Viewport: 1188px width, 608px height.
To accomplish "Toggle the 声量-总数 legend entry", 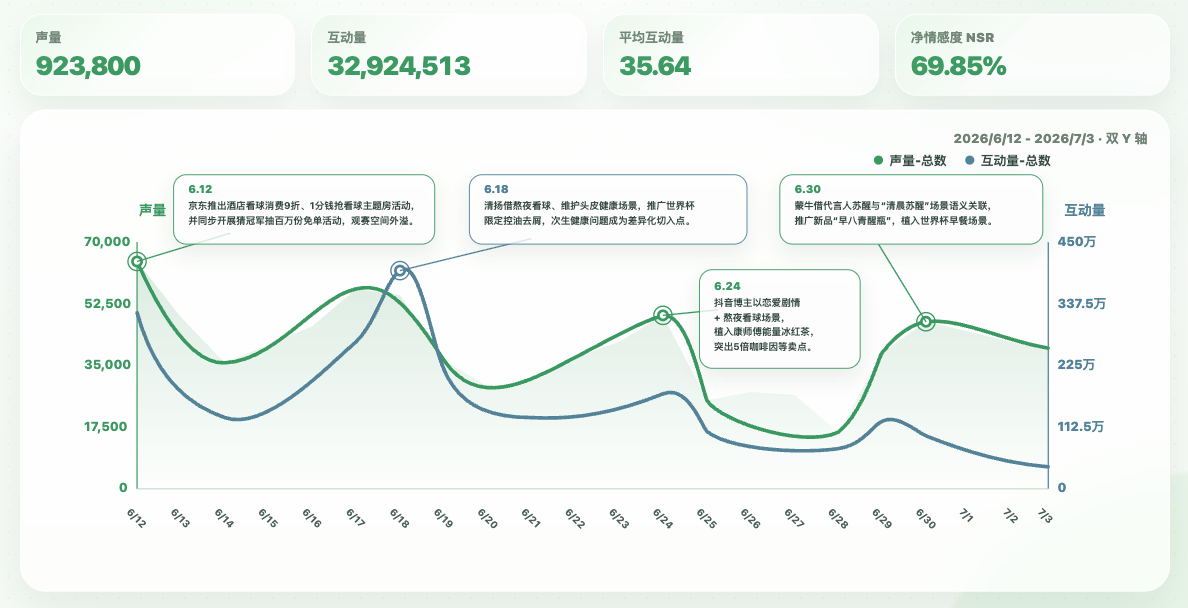I will tap(910, 161).
